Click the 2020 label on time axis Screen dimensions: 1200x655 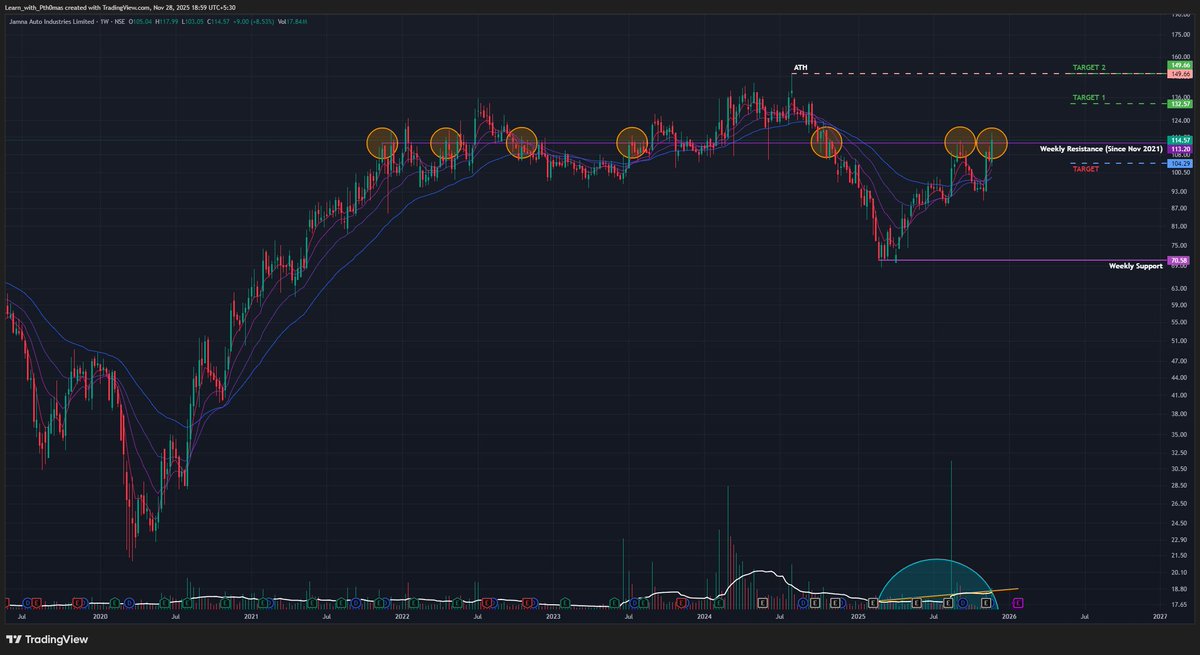pos(99,618)
